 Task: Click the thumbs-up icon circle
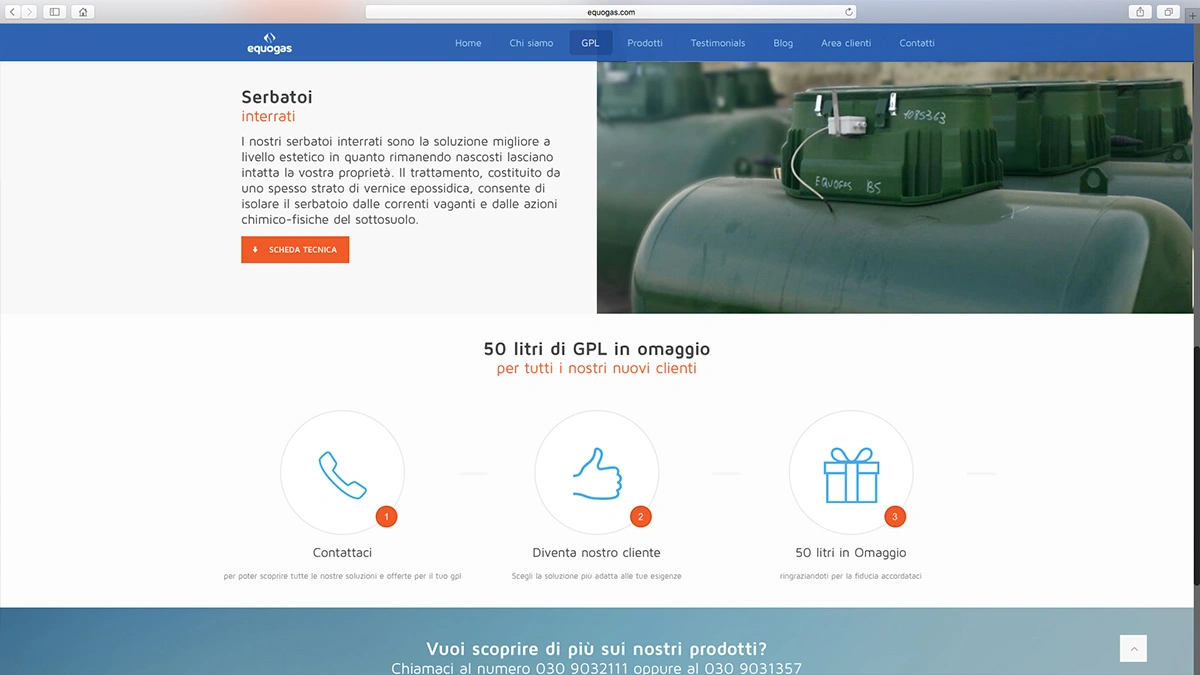[597, 472]
